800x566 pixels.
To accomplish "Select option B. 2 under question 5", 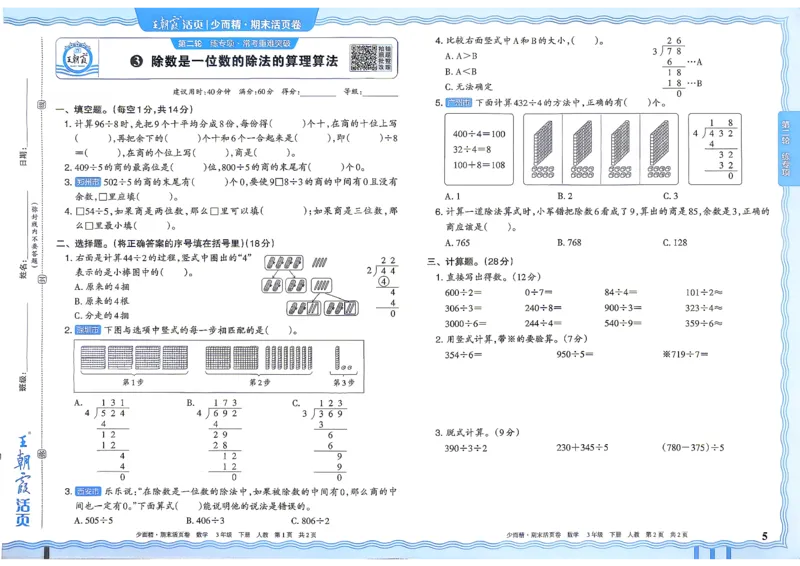I will click(565, 196).
